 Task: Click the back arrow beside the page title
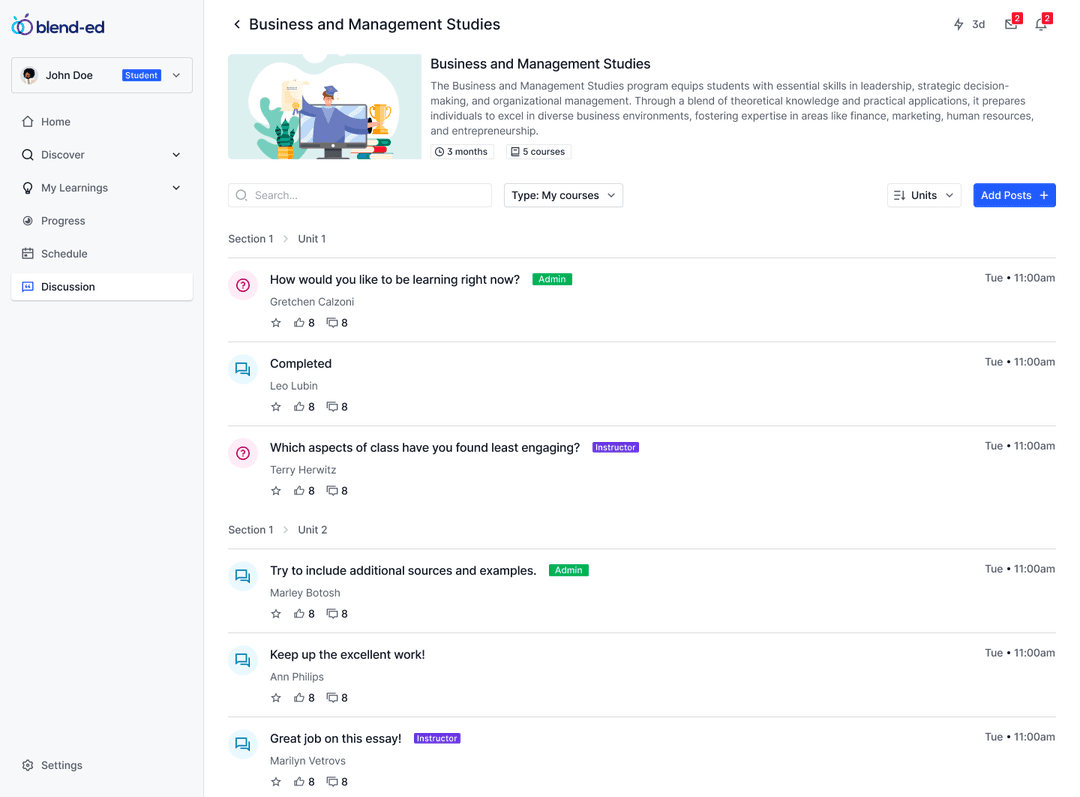(x=237, y=24)
